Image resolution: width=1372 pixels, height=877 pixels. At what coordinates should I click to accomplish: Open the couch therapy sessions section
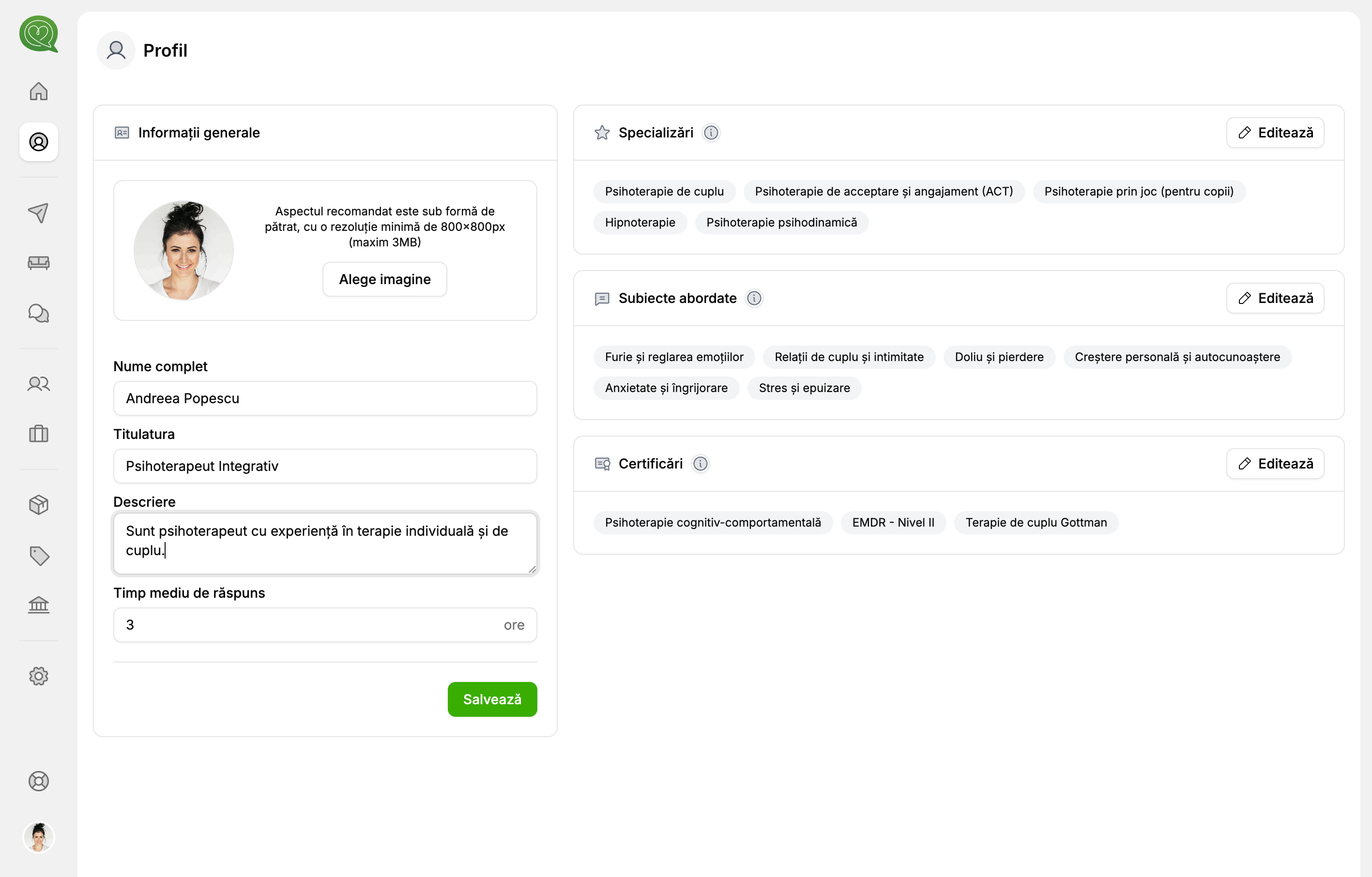[x=39, y=262]
